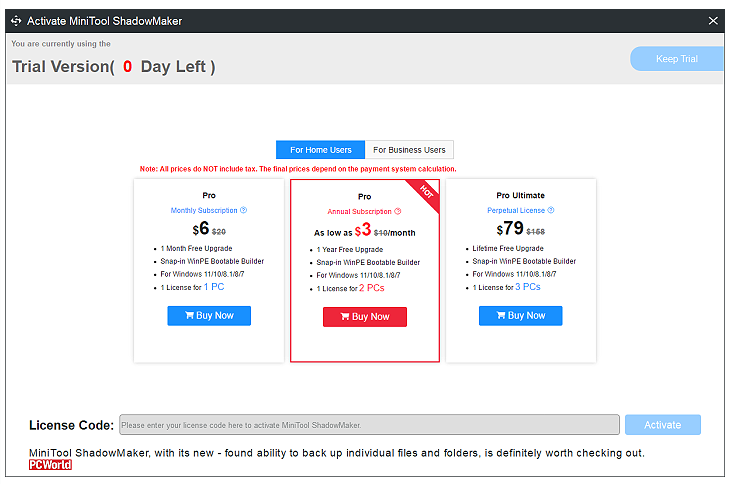Click 'As low as $3' annual price

(343, 231)
